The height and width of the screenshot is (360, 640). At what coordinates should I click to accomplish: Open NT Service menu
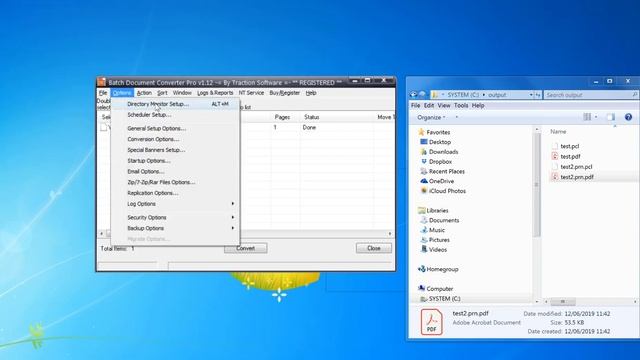click(251, 93)
